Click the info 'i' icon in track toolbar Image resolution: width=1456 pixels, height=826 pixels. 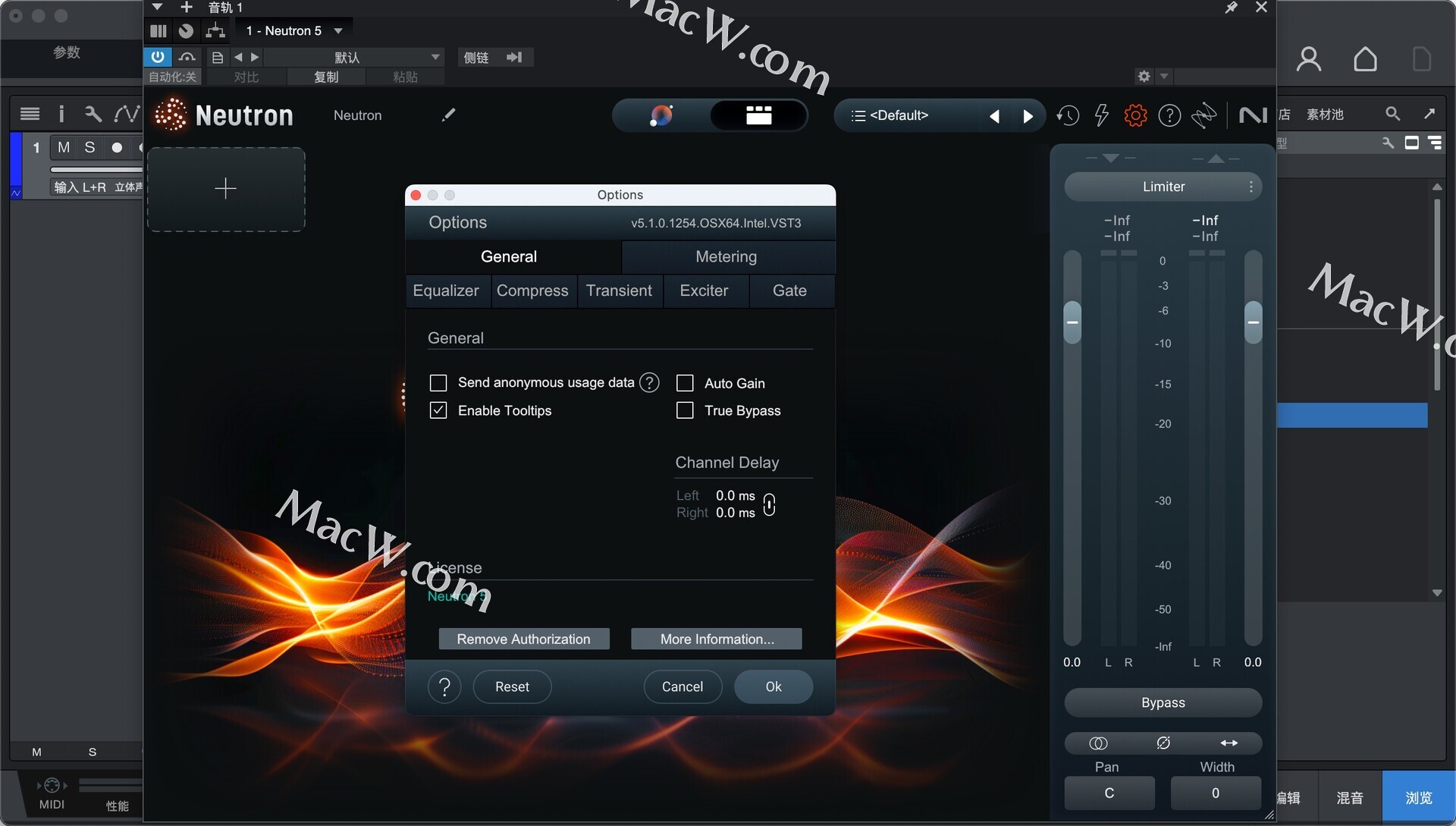61,114
